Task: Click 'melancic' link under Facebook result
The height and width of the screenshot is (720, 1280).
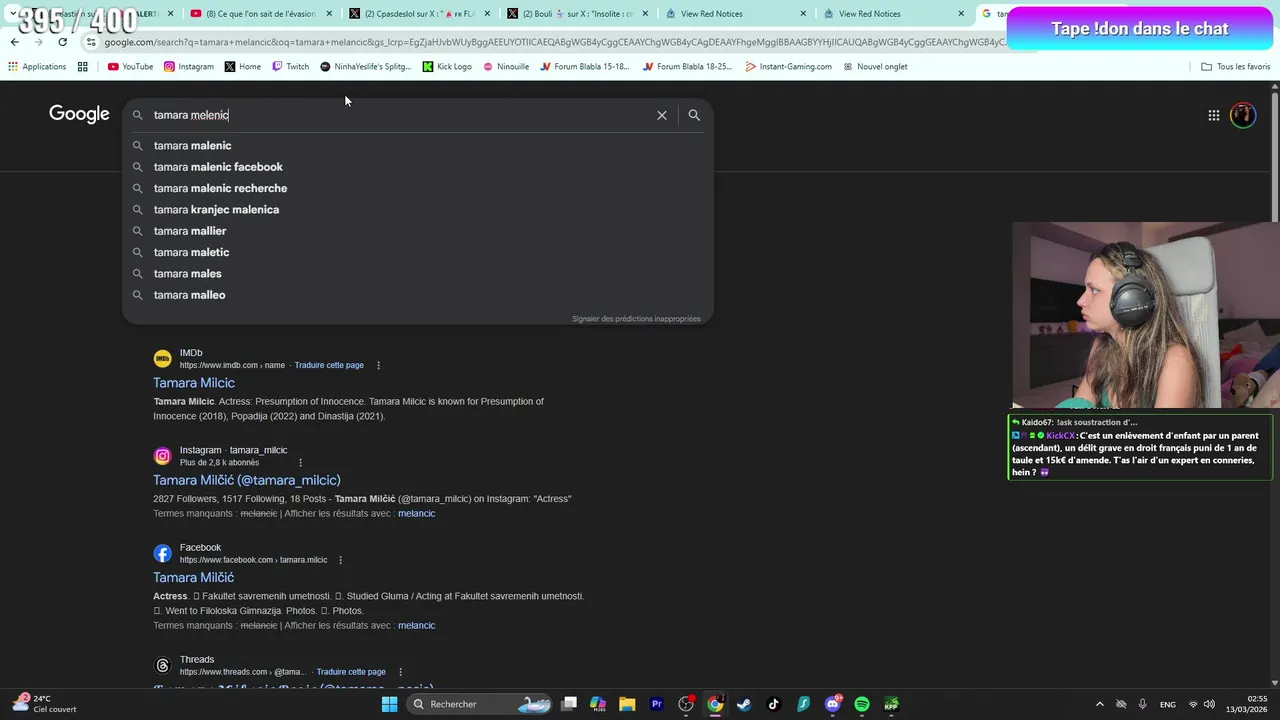Action: (416, 626)
